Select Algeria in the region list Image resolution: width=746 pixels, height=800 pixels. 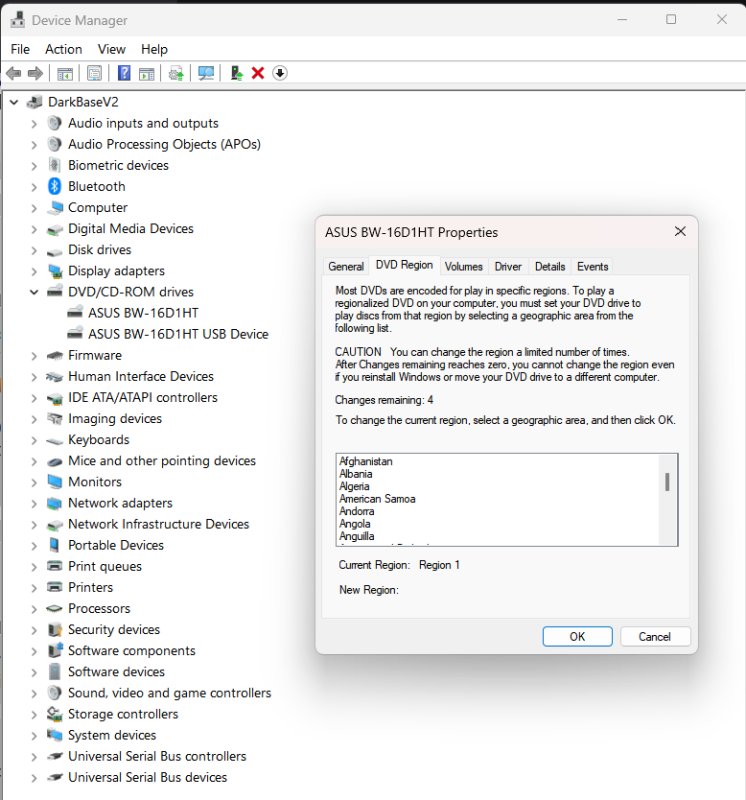[355, 486]
